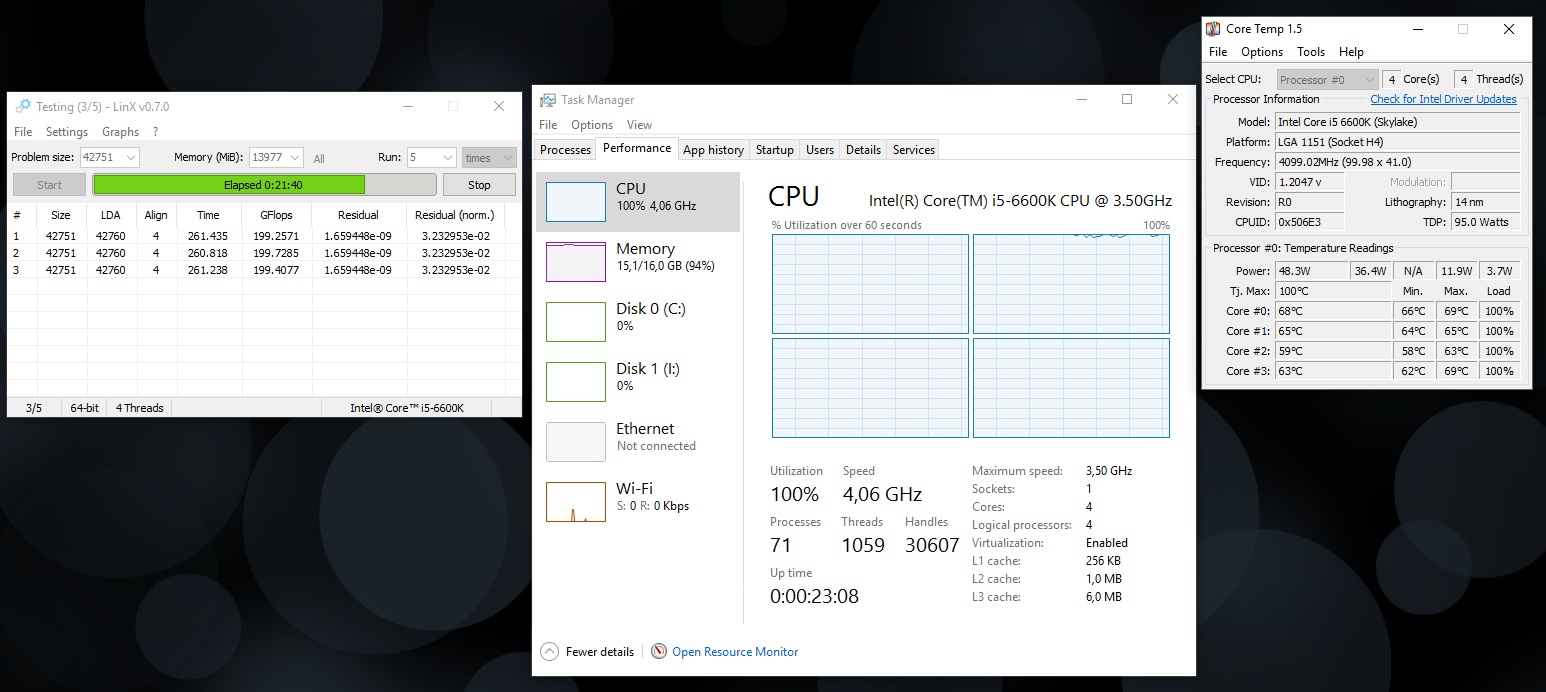
Task: Switch to Startup tab
Action: (774, 150)
